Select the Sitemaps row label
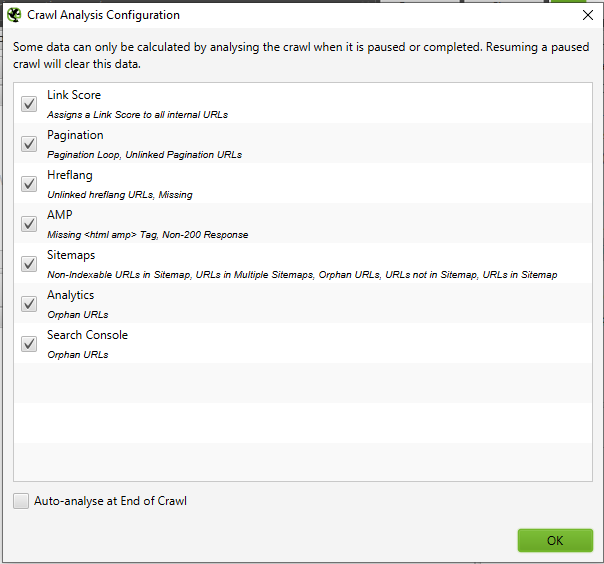This screenshot has width=604, height=564. coord(71,255)
